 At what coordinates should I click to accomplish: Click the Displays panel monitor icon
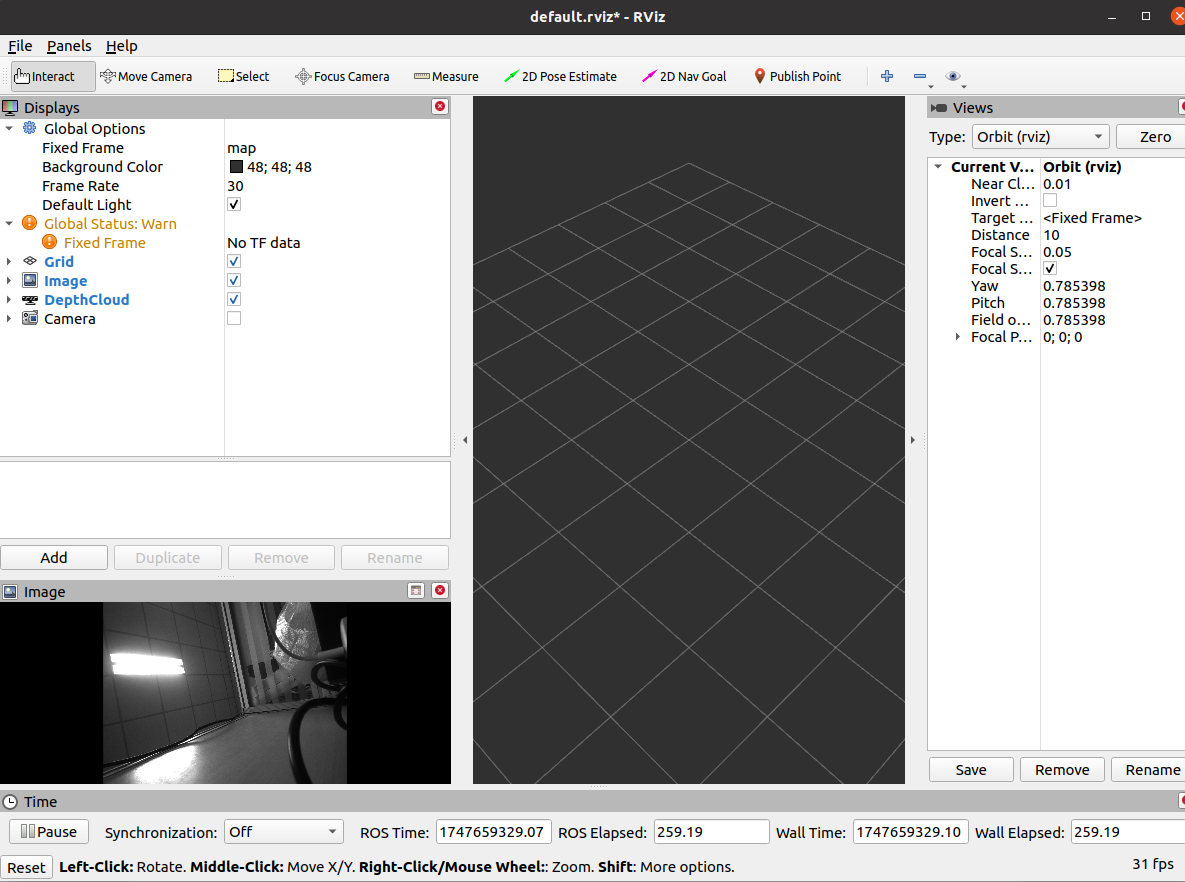10,107
